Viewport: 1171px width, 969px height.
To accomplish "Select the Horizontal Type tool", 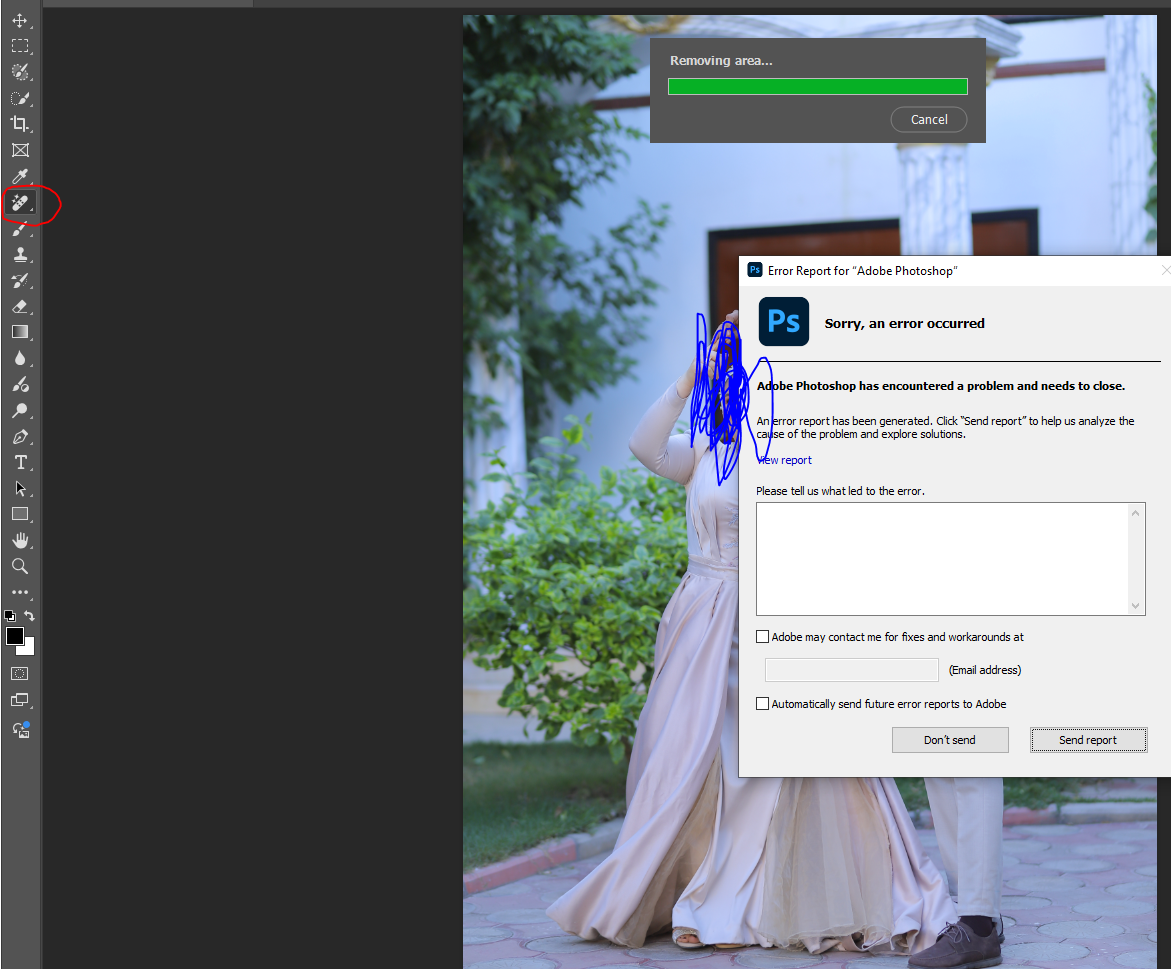I will [20, 462].
